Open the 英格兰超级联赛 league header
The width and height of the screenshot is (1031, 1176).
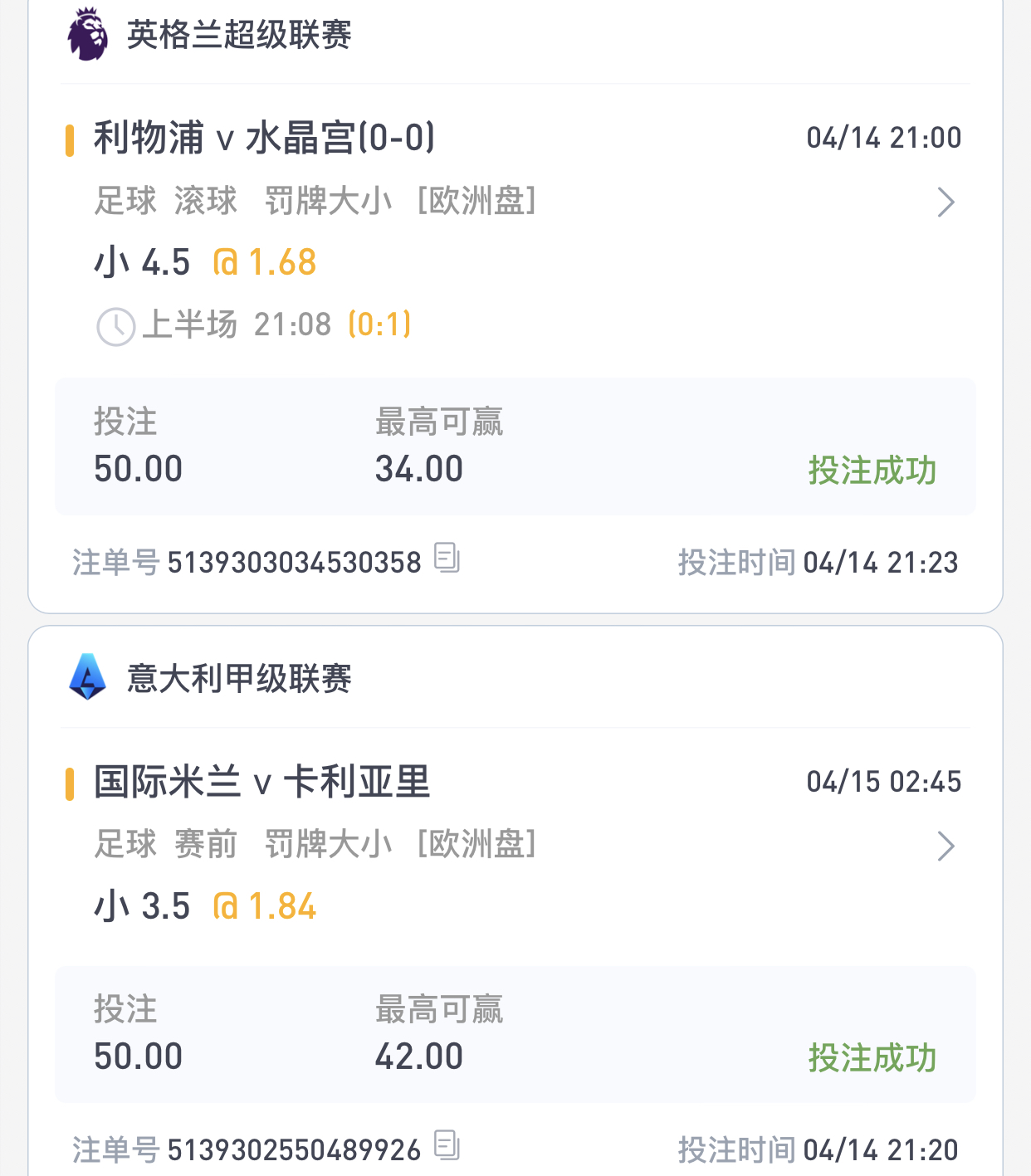[239, 35]
